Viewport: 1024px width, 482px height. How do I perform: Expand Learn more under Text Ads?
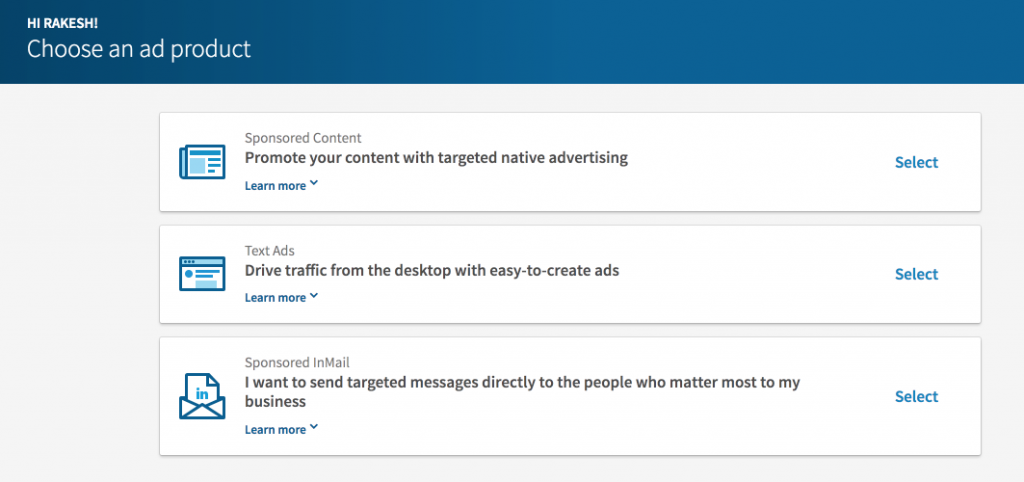pos(281,297)
